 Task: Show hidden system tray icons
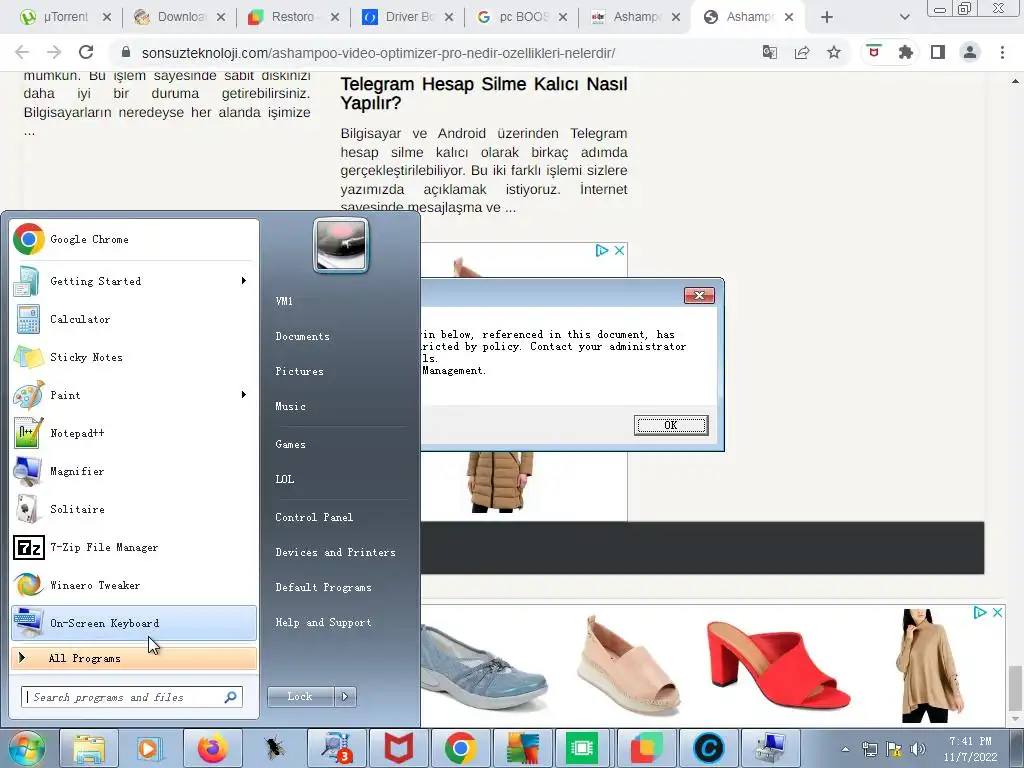[x=845, y=749]
